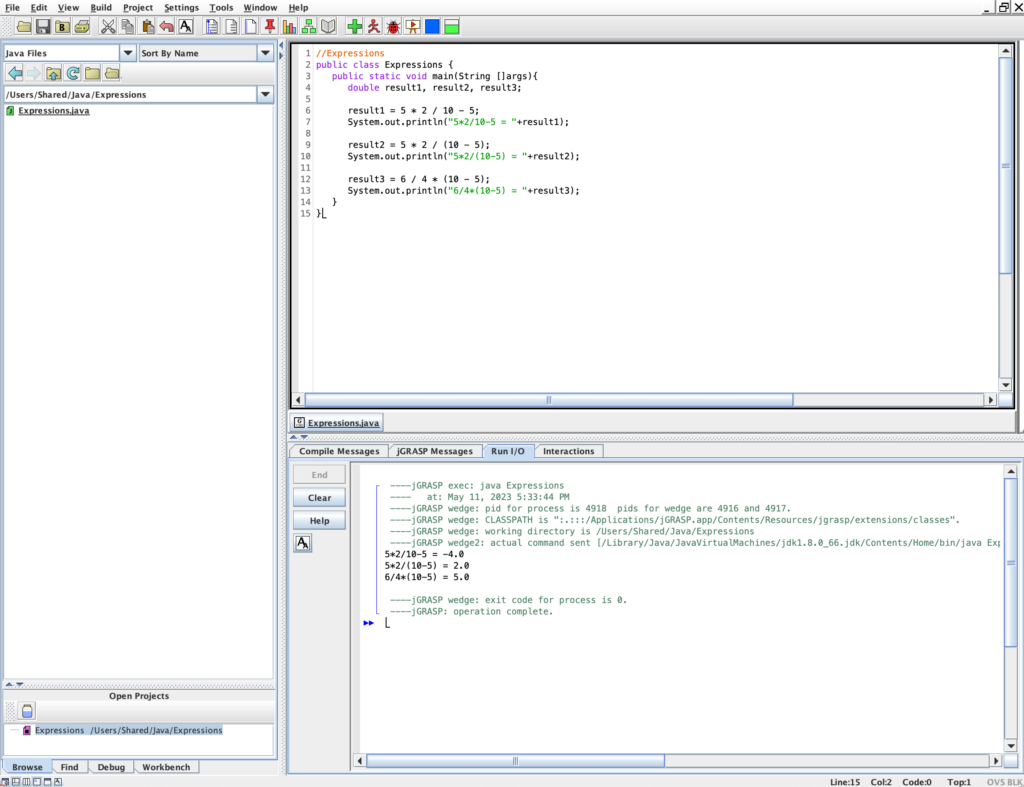This screenshot has width=1024, height=787.
Task: Print the file using the printer icon
Action: click(82, 27)
